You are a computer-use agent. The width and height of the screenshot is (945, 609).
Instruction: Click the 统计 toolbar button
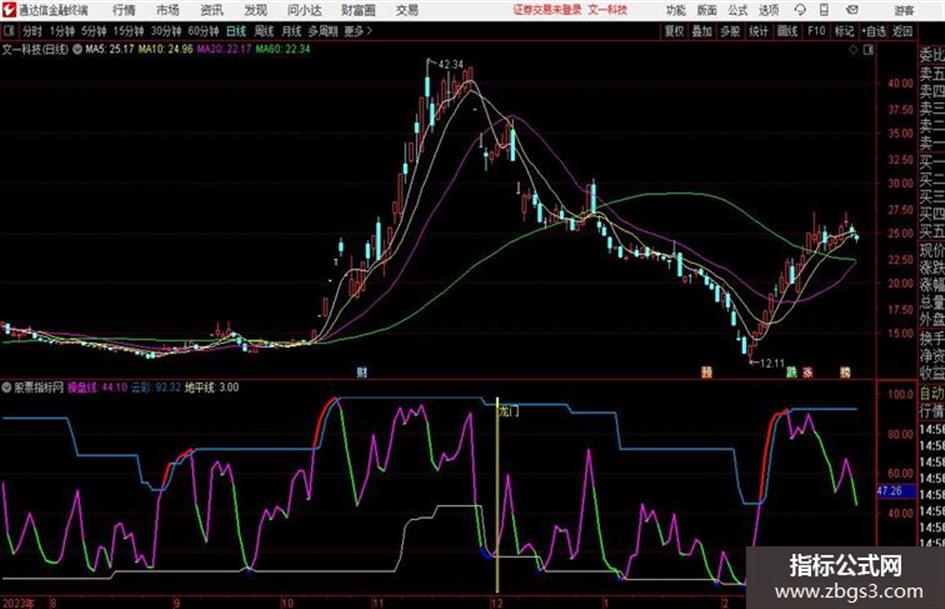[x=759, y=31]
